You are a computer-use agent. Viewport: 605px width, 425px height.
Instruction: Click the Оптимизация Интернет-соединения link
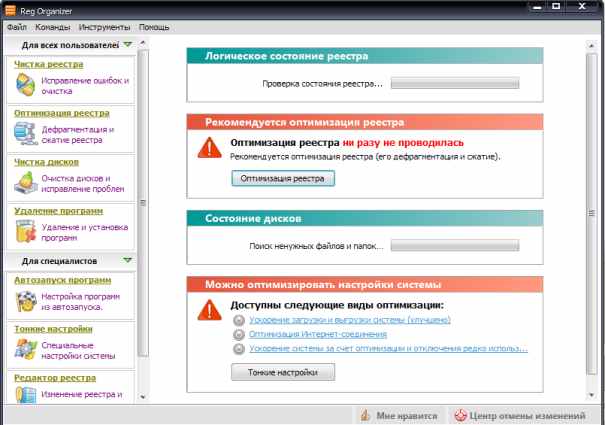(318, 334)
